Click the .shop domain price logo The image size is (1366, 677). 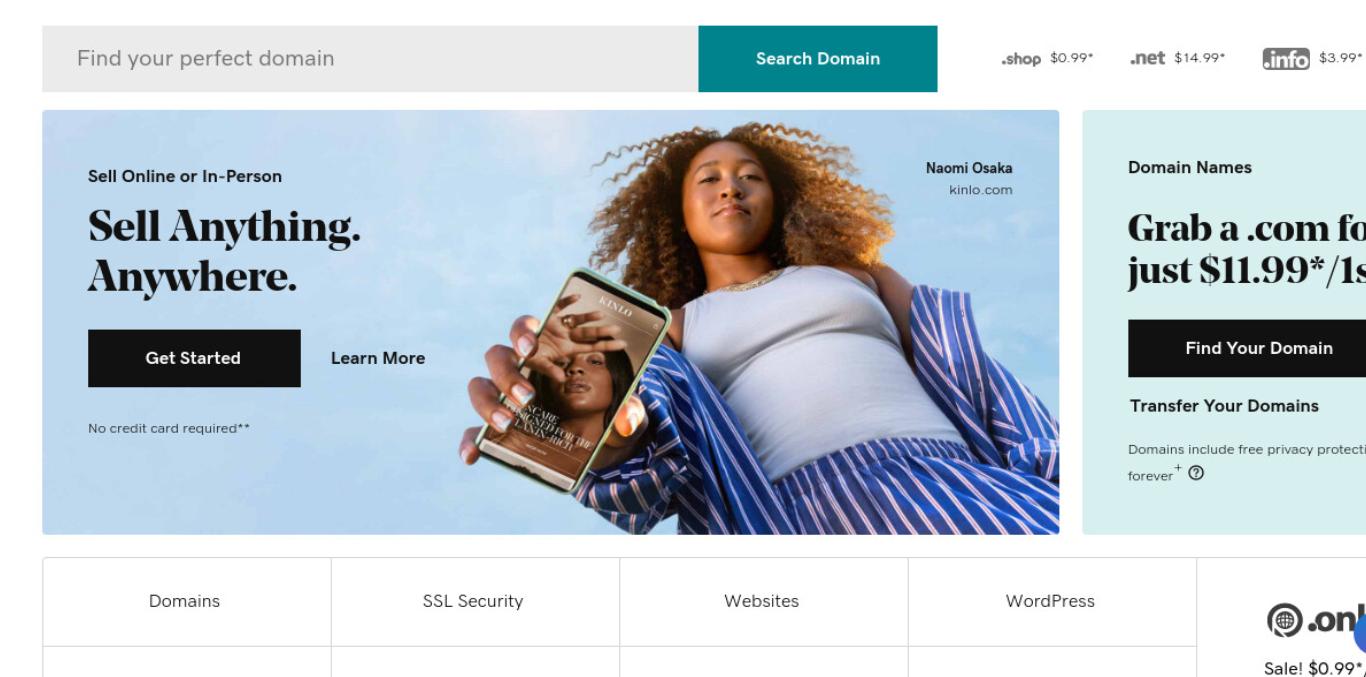[x=1021, y=59]
